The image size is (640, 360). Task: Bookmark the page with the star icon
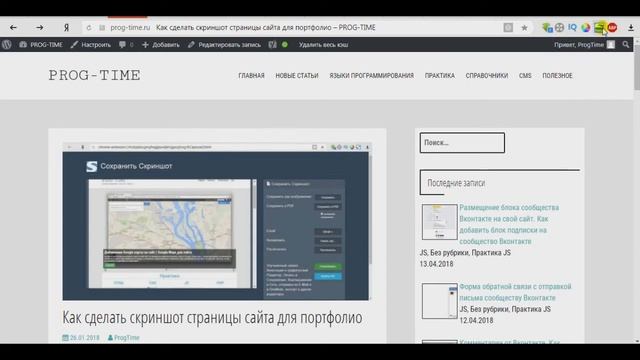tap(524, 28)
